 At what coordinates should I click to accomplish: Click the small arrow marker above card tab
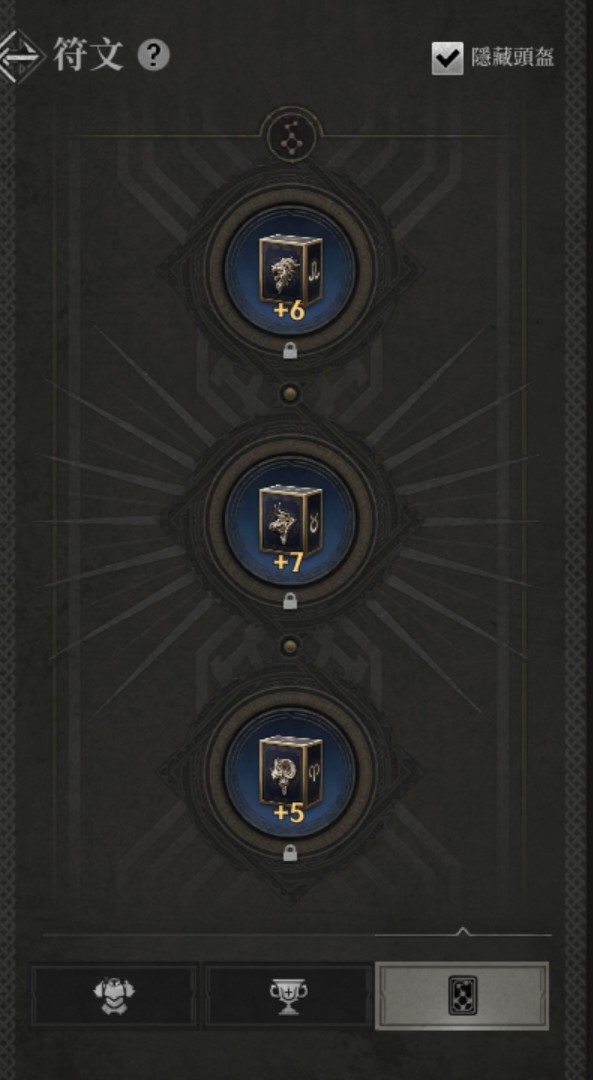[463, 931]
